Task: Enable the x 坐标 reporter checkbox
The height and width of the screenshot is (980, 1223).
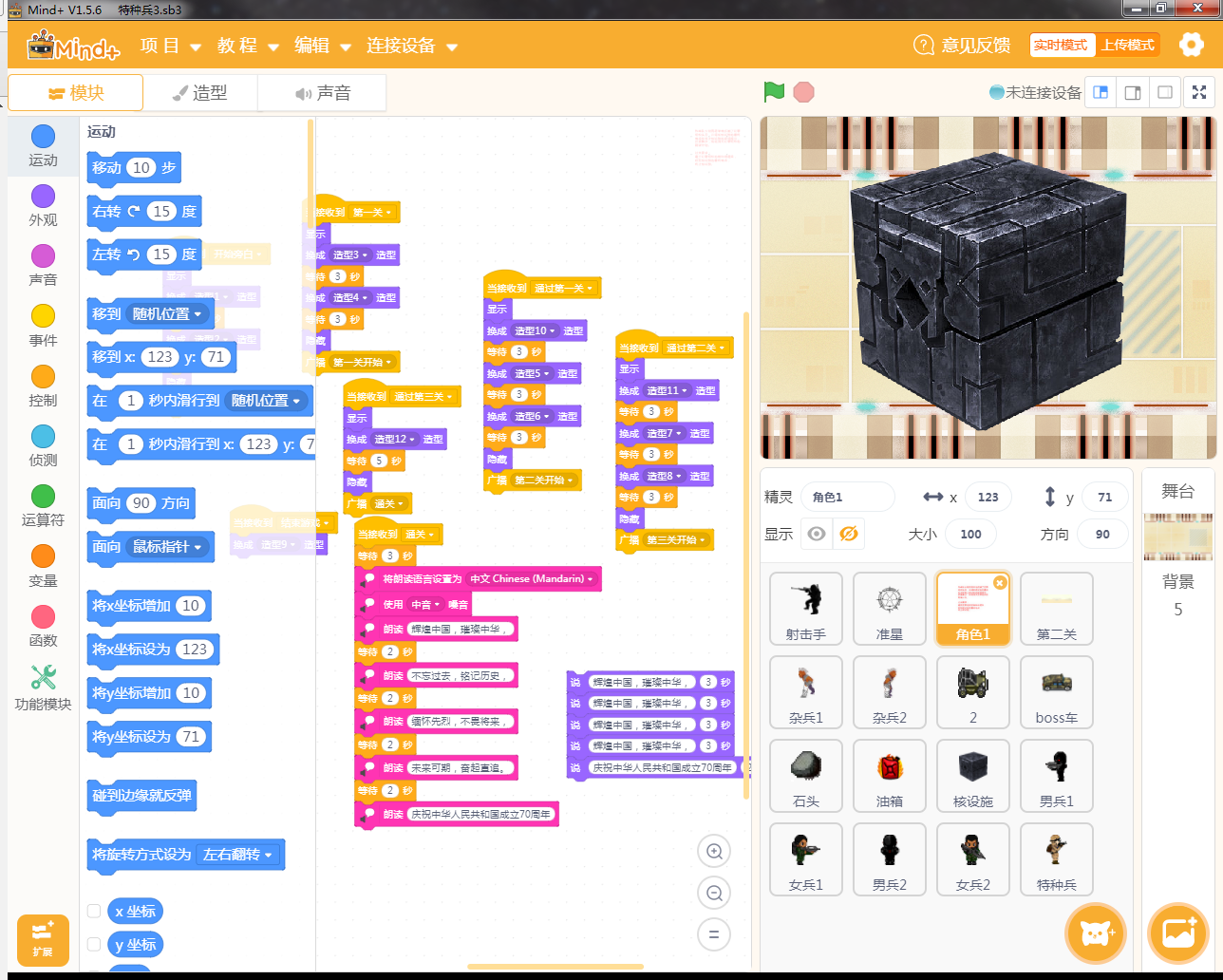Action: tap(94, 911)
